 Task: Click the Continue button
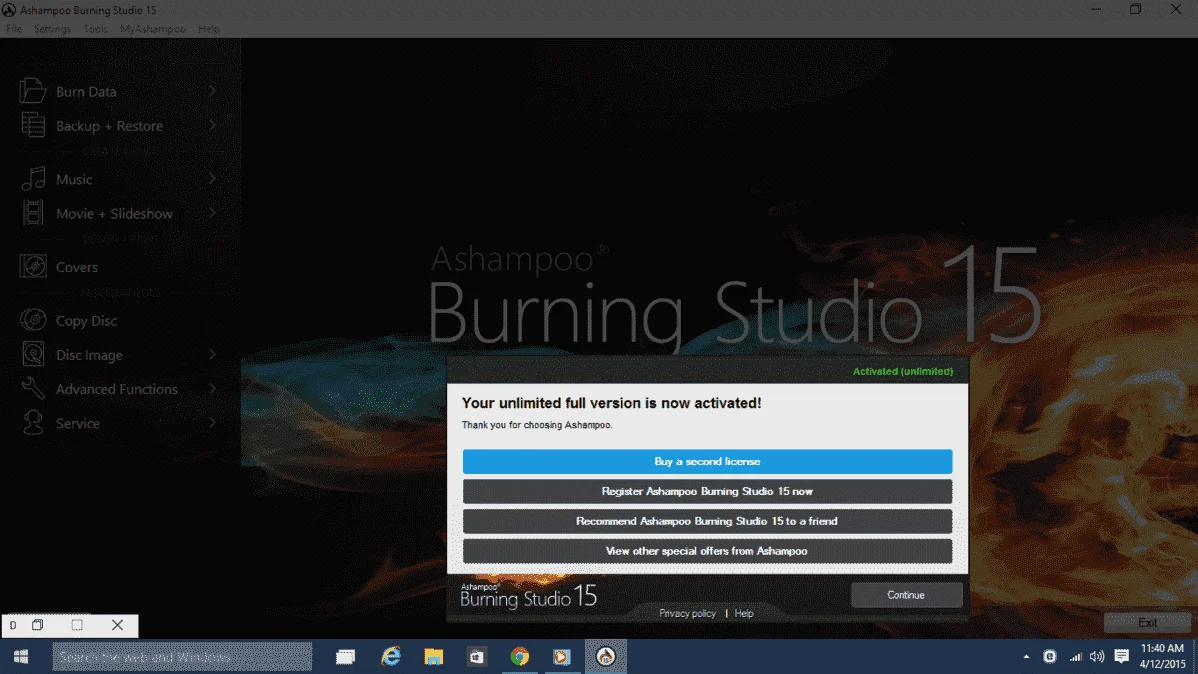(906, 595)
